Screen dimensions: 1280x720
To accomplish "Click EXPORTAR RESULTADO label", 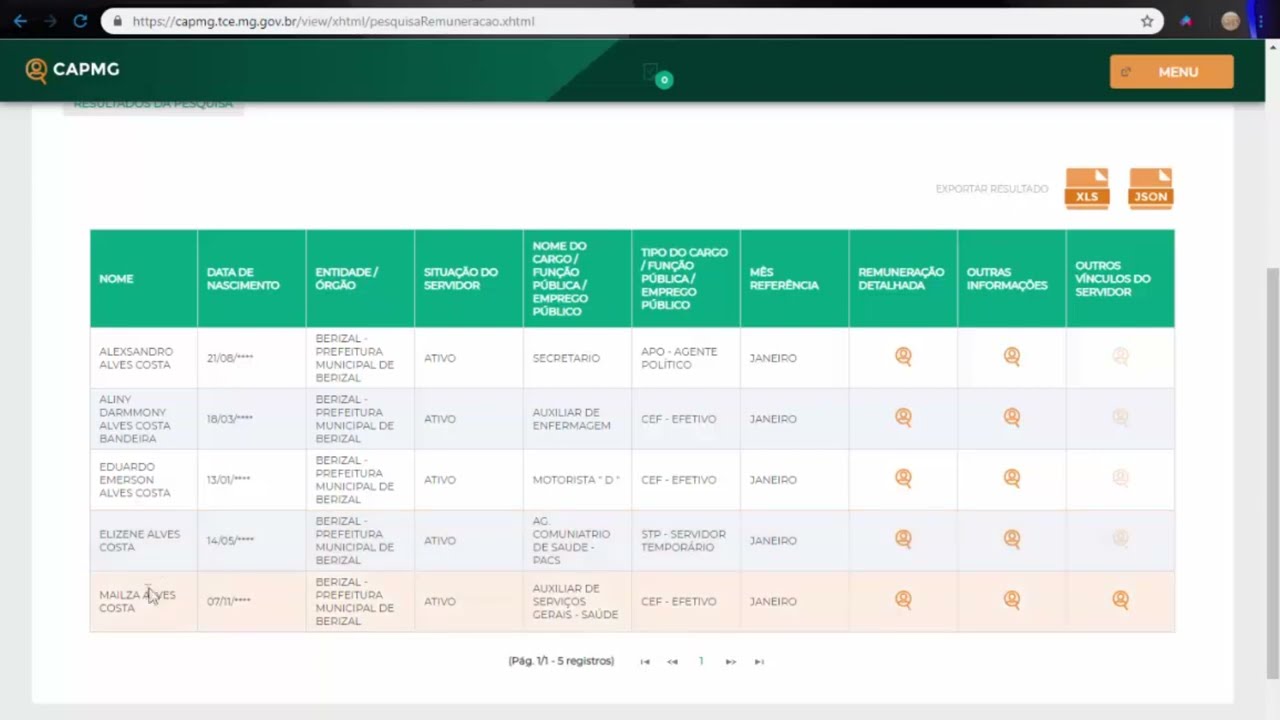I will pos(992,189).
